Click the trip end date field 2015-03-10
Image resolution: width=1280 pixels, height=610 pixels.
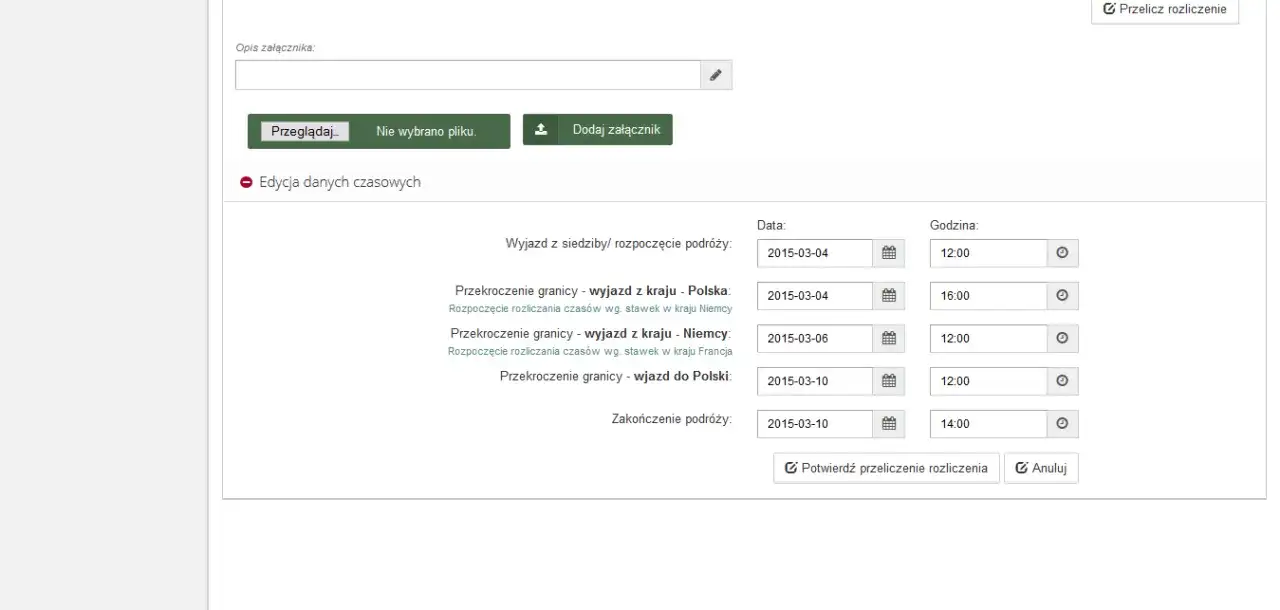814,424
